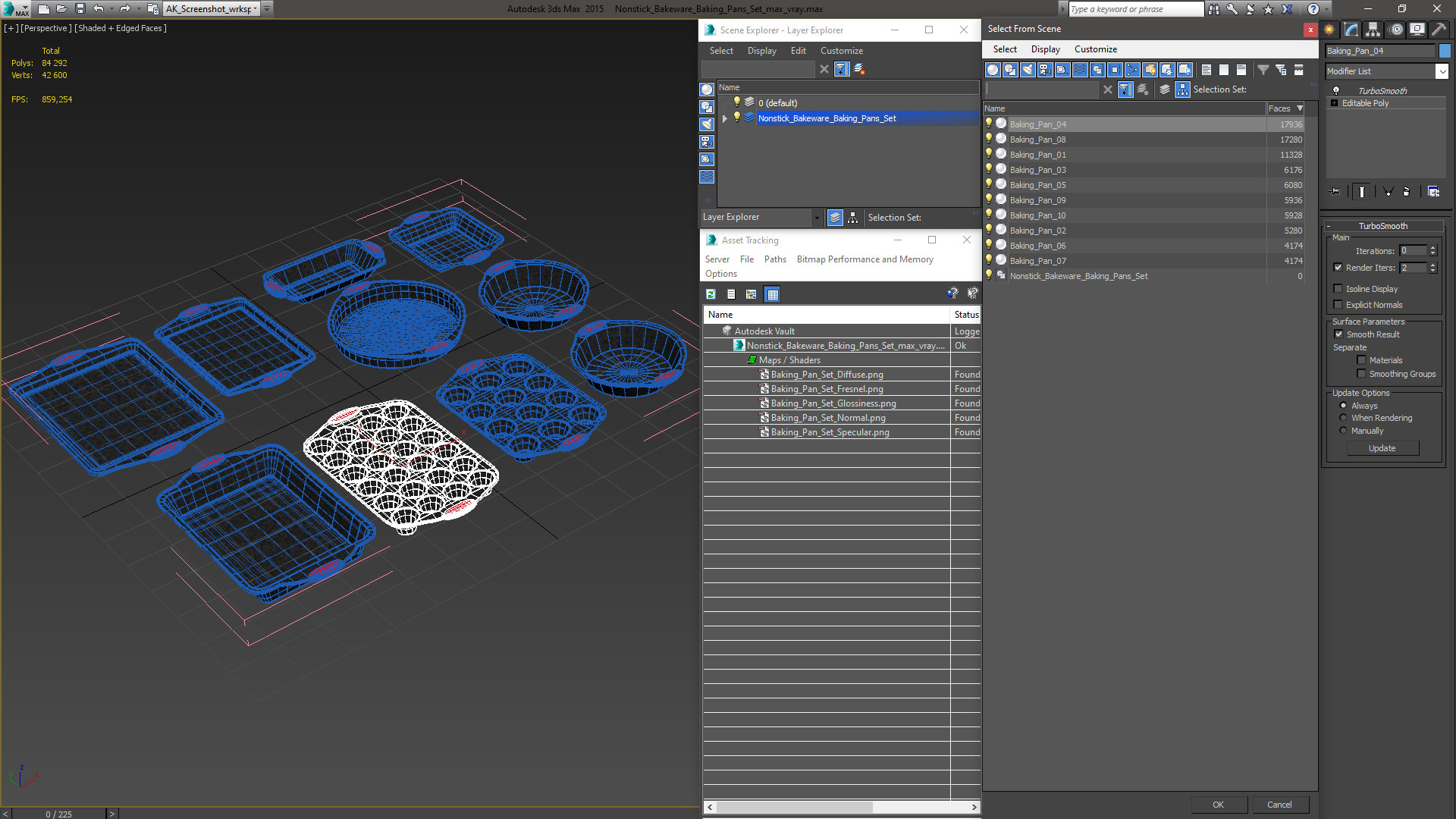Enable the Isoline Display checkbox
This screenshot has width=1456, height=819.
pos(1338,289)
